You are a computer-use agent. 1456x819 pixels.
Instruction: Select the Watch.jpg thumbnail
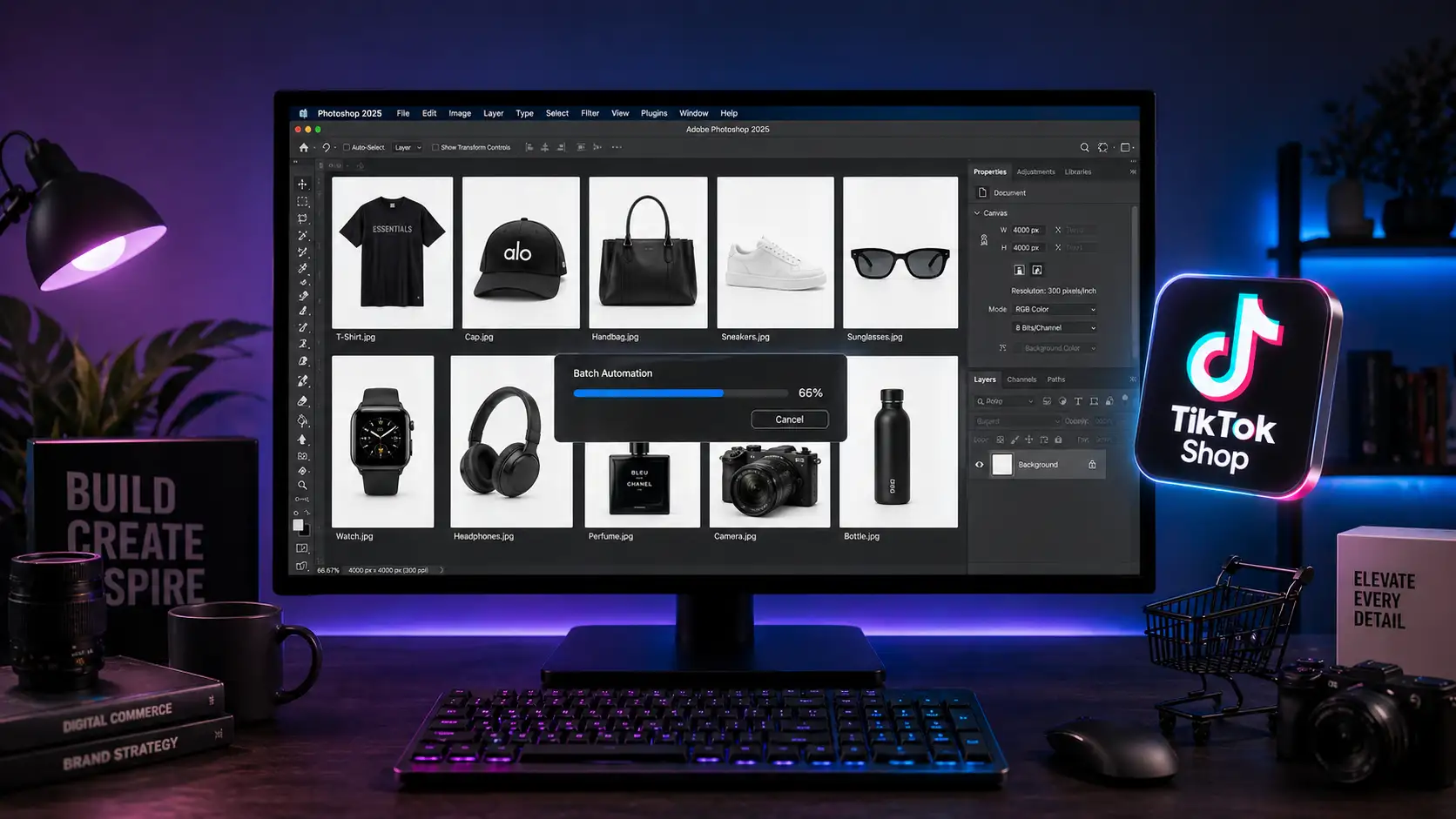382,441
